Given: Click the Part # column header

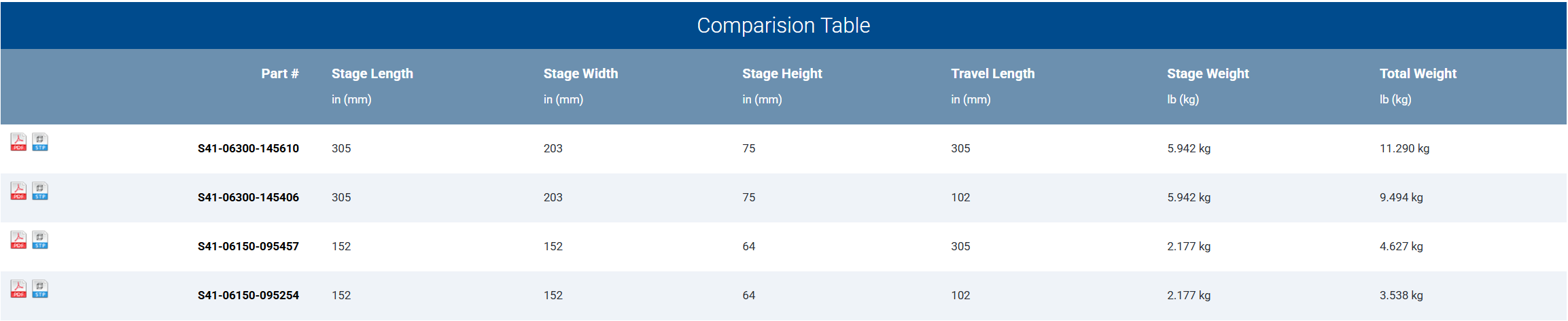Looking at the screenshot, I should (280, 73).
